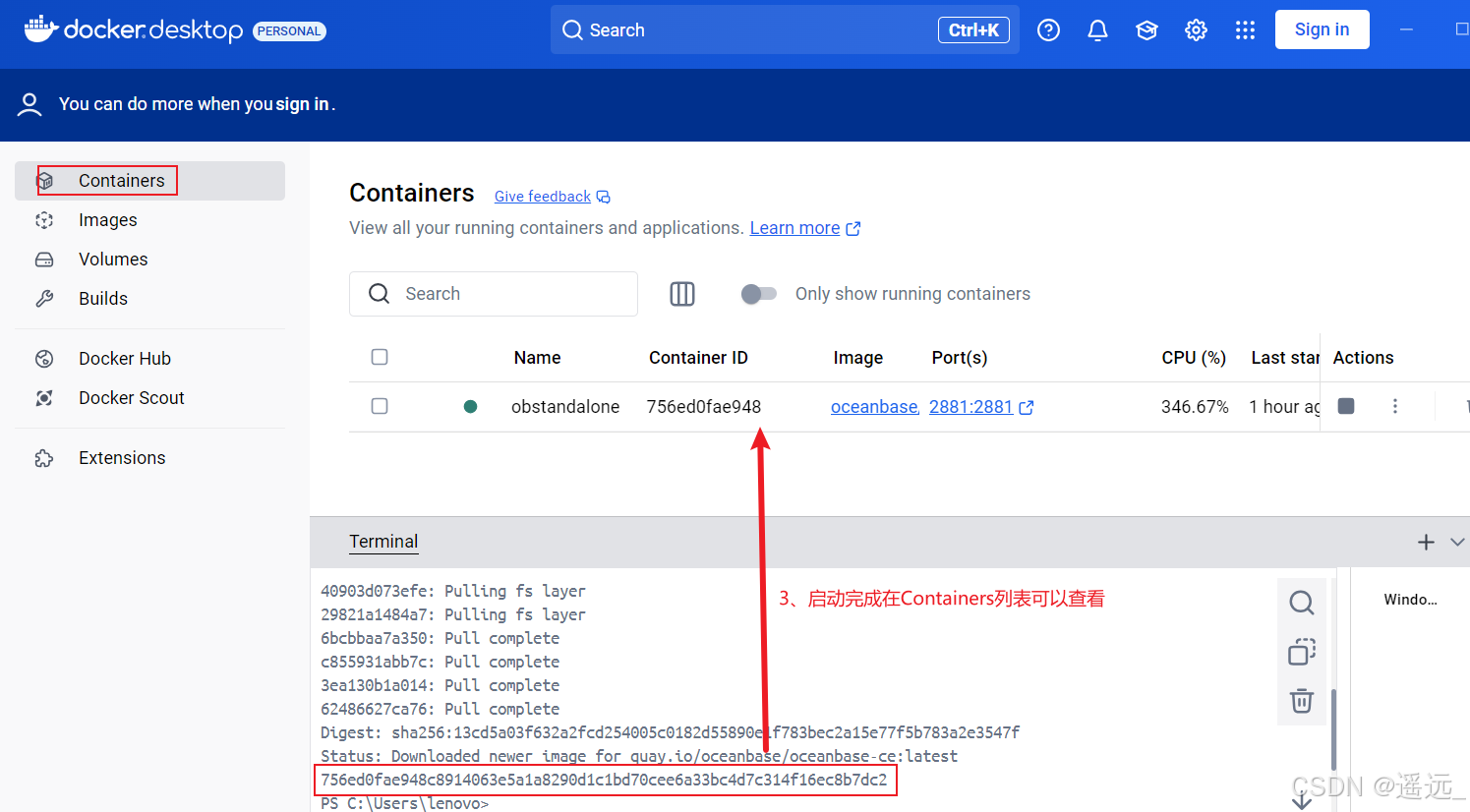Open the Containers sidebar item
This screenshot has width=1470, height=812.
click(x=149, y=181)
